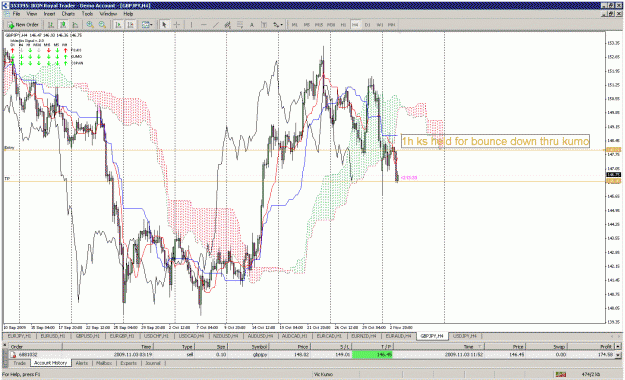
Task: Open the Insert menu
Action: [49, 14]
